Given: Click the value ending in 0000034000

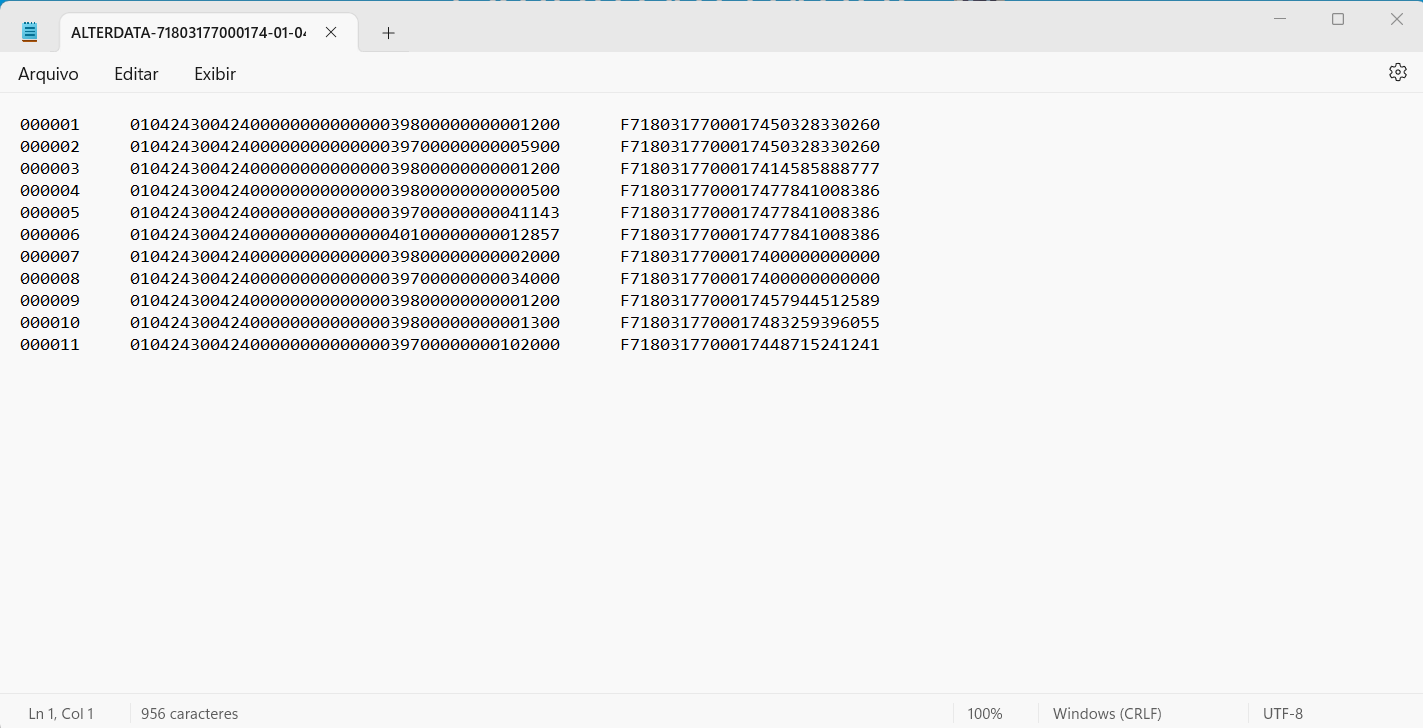Looking at the screenshot, I should (345, 279).
